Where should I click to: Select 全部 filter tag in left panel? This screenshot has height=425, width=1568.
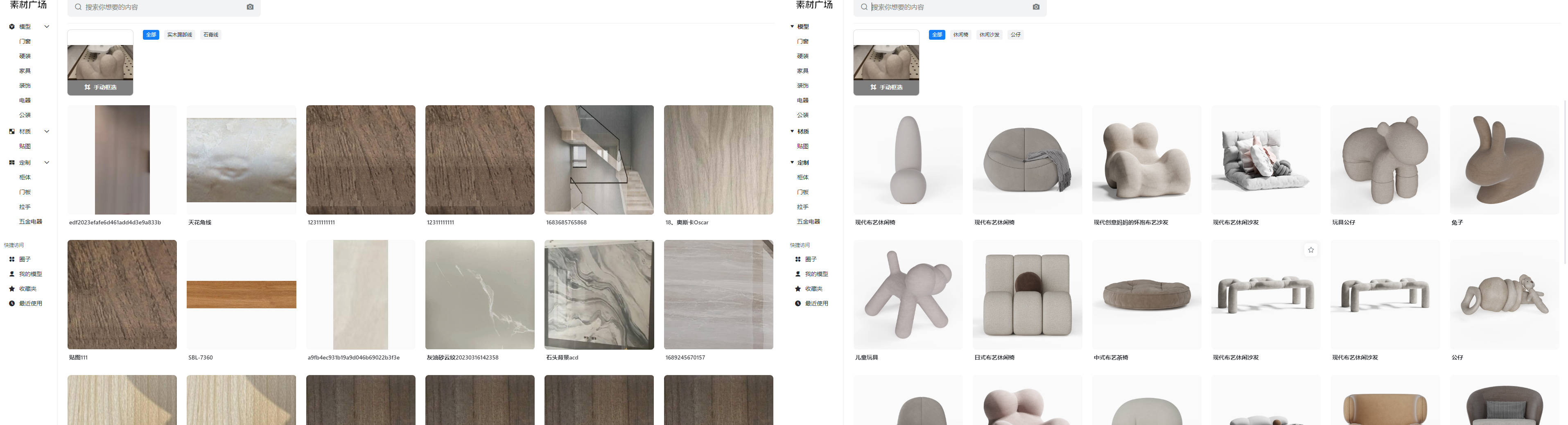pos(151,35)
